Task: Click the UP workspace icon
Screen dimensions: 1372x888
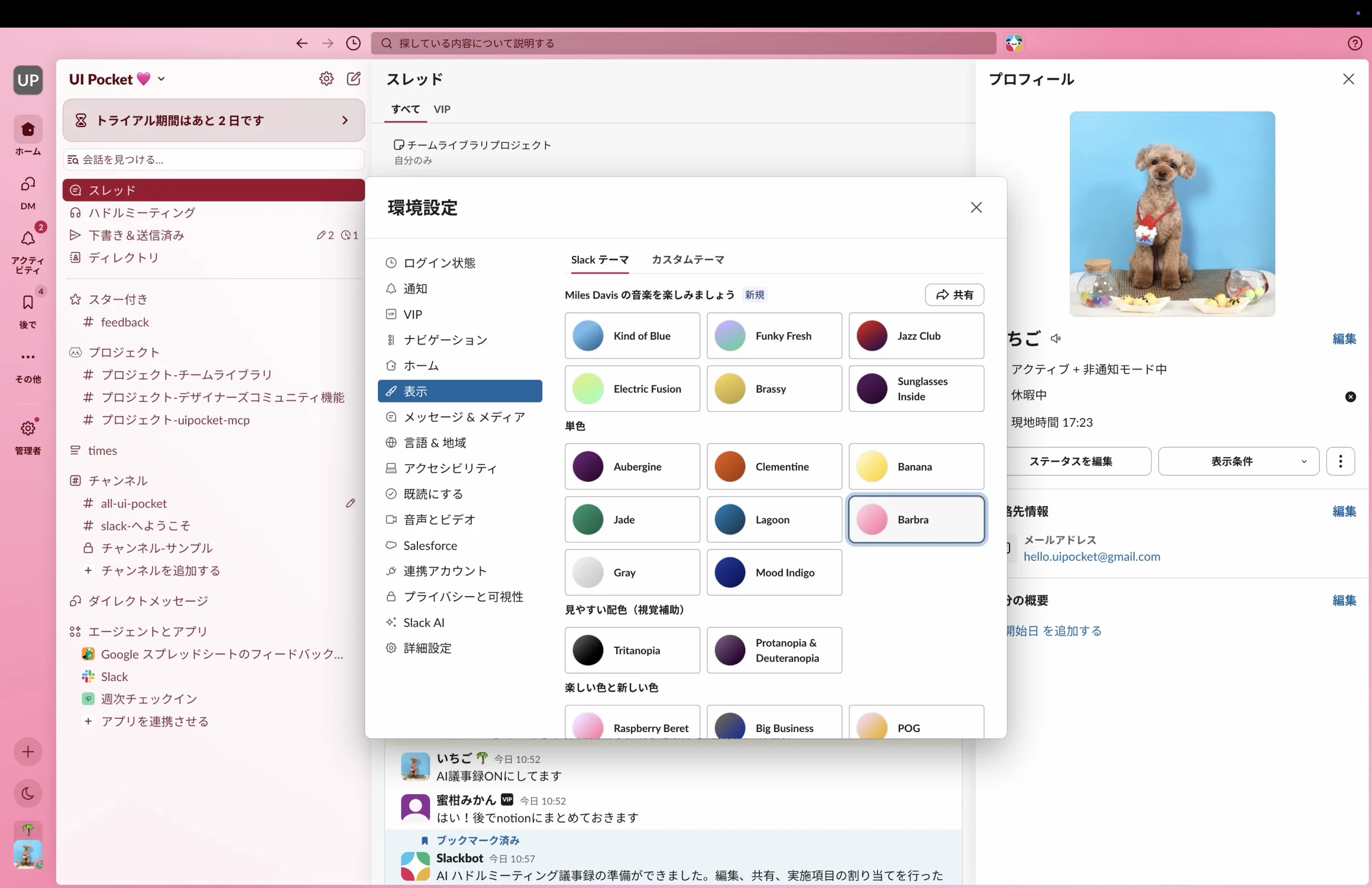Action: click(28, 79)
